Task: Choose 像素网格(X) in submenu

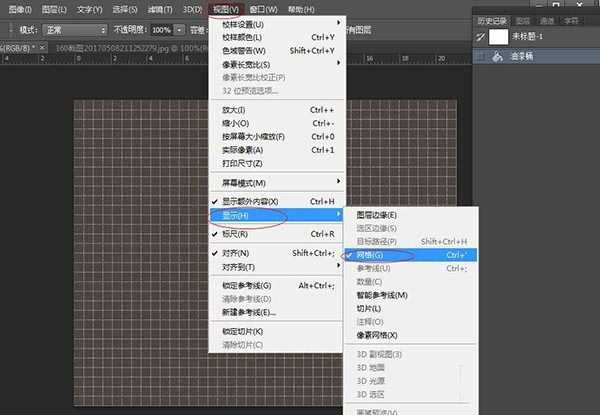Action: pos(377,335)
